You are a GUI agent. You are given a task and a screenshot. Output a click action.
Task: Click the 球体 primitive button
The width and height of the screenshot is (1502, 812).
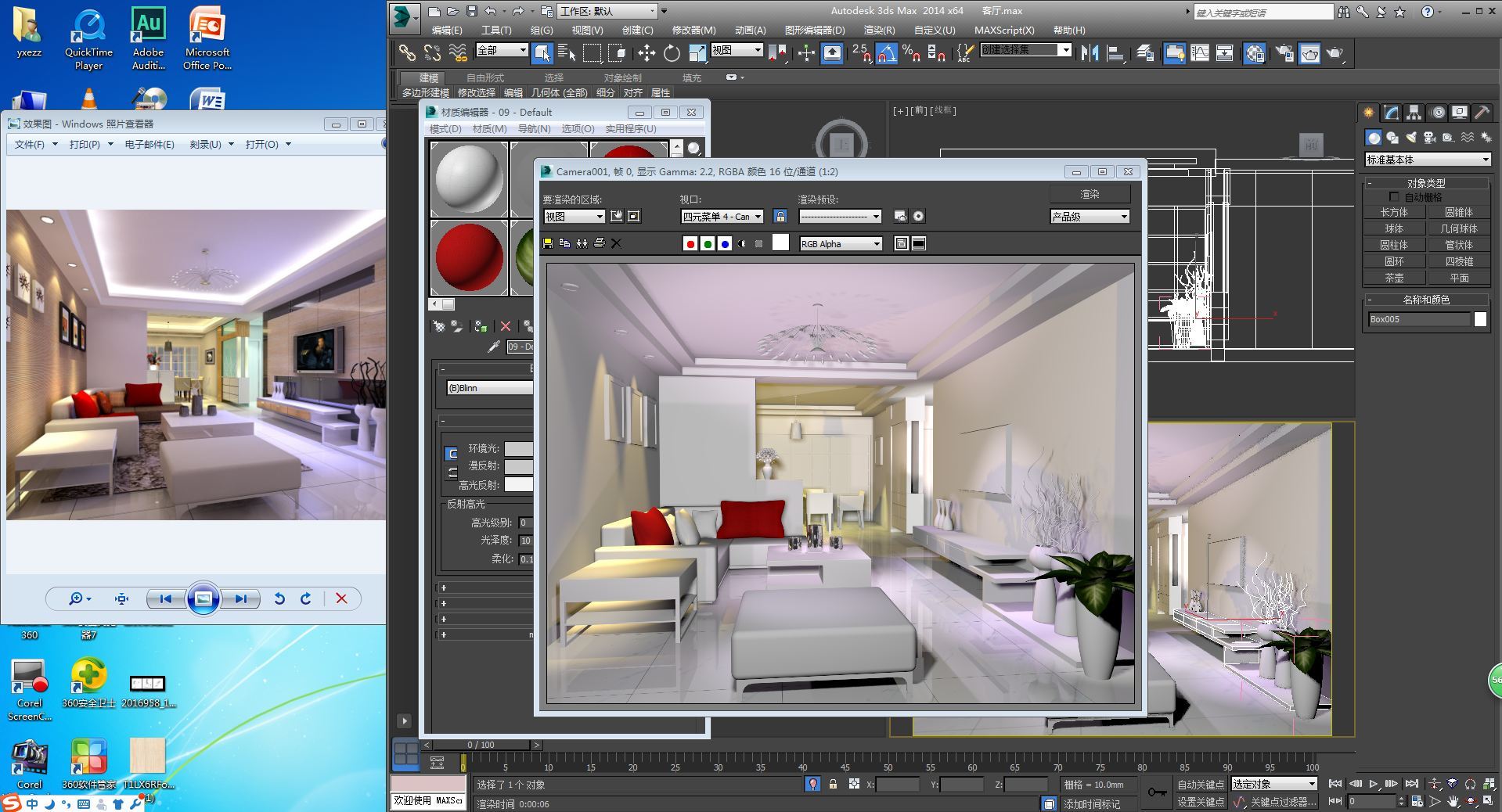pos(1394,228)
